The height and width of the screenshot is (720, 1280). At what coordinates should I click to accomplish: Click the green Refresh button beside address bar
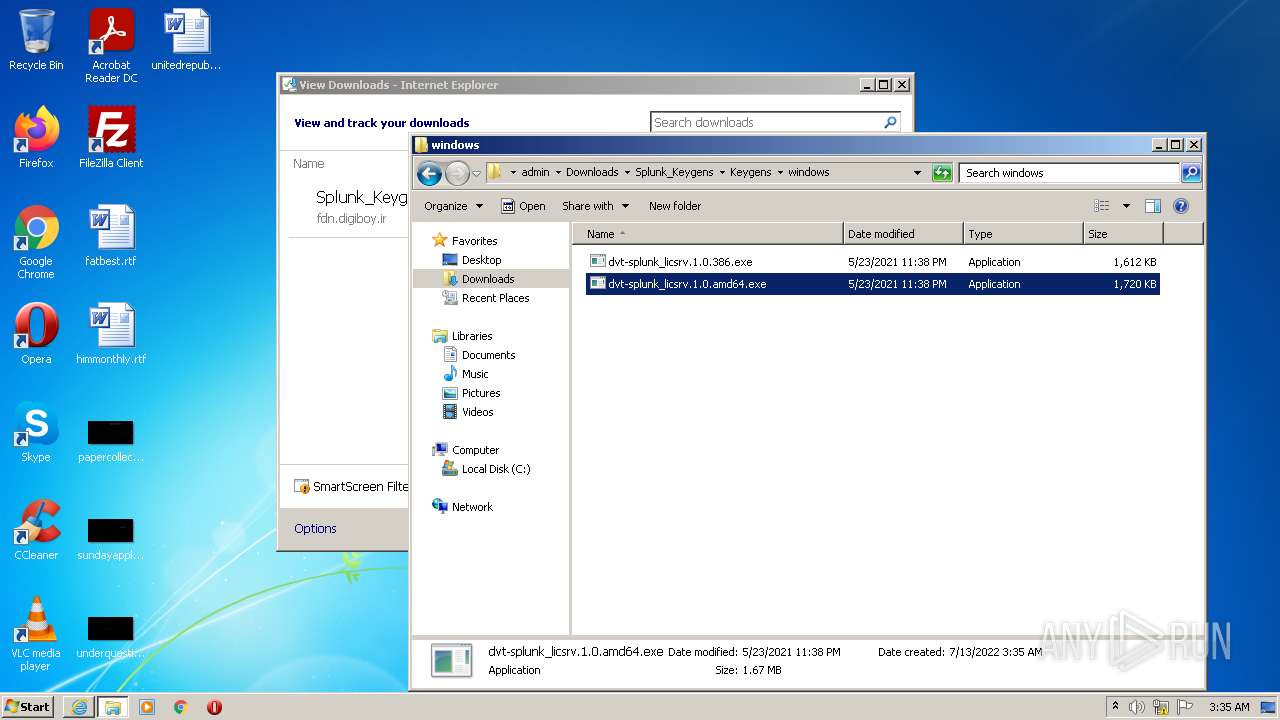point(942,172)
